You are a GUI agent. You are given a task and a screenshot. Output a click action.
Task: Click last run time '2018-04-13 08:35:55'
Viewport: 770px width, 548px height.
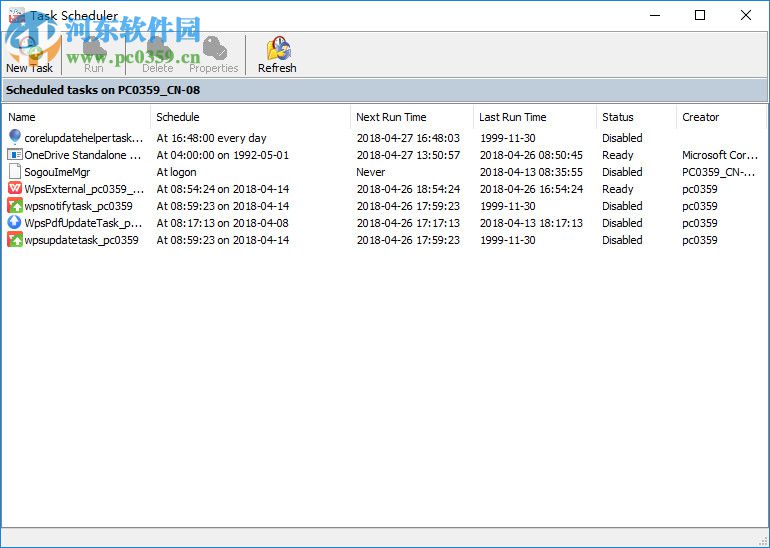(x=531, y=172)
